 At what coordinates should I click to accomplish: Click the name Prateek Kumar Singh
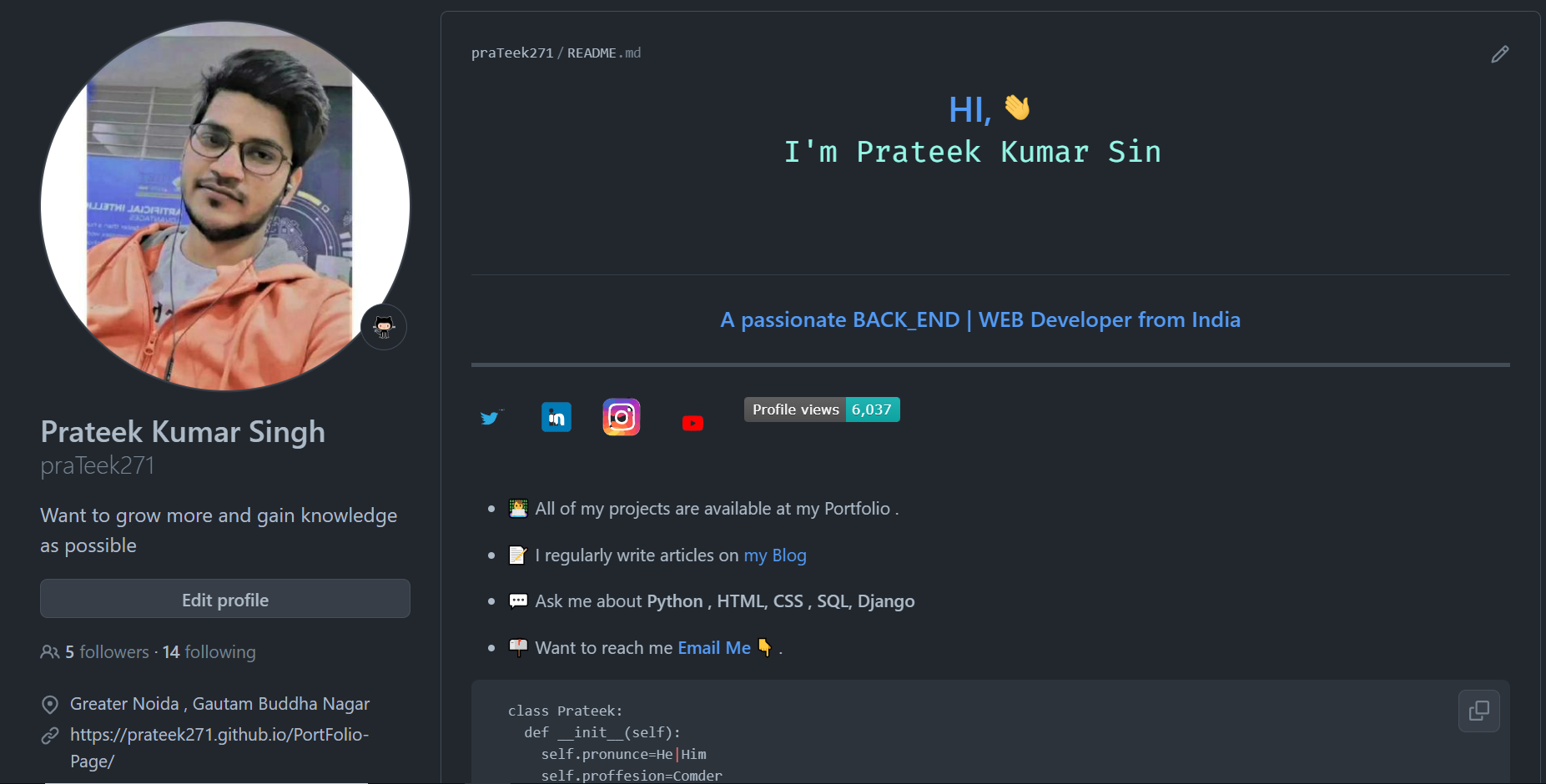[x=183, y=432]
